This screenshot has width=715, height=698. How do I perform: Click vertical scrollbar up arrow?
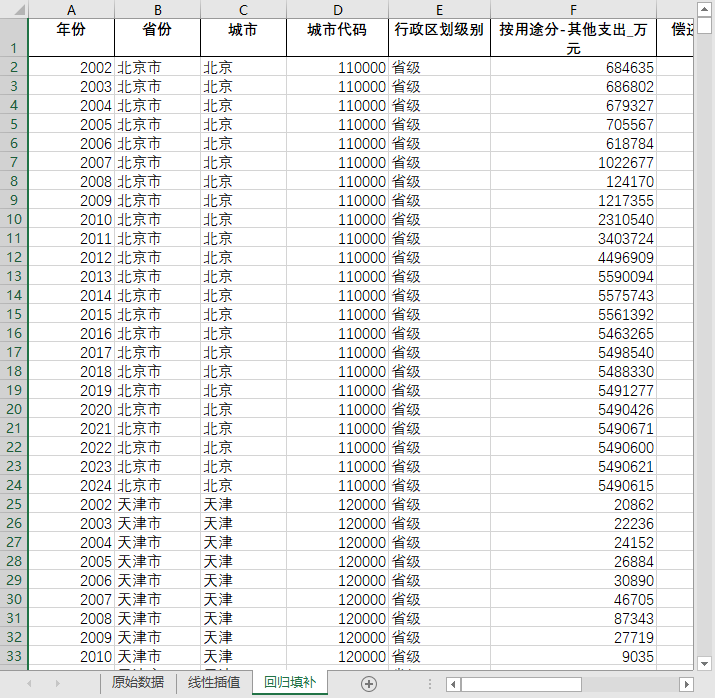[x=704, y=9]
